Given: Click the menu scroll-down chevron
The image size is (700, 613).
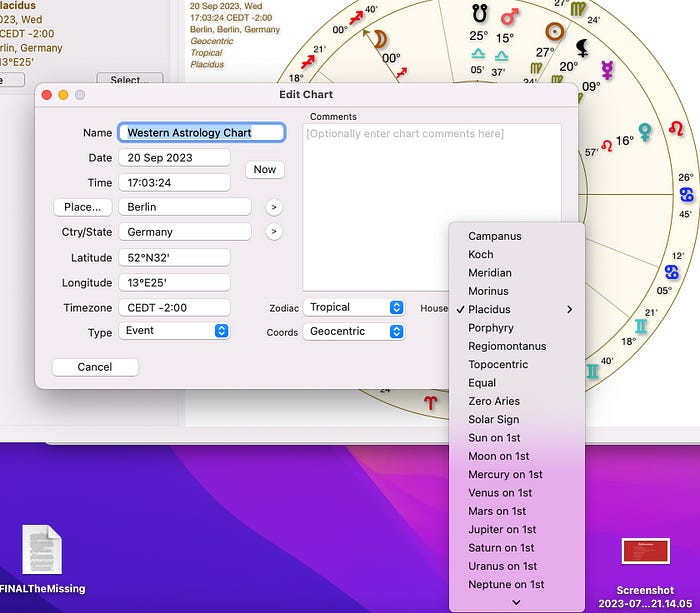Looking at the screenshot, I should (517, 602).
